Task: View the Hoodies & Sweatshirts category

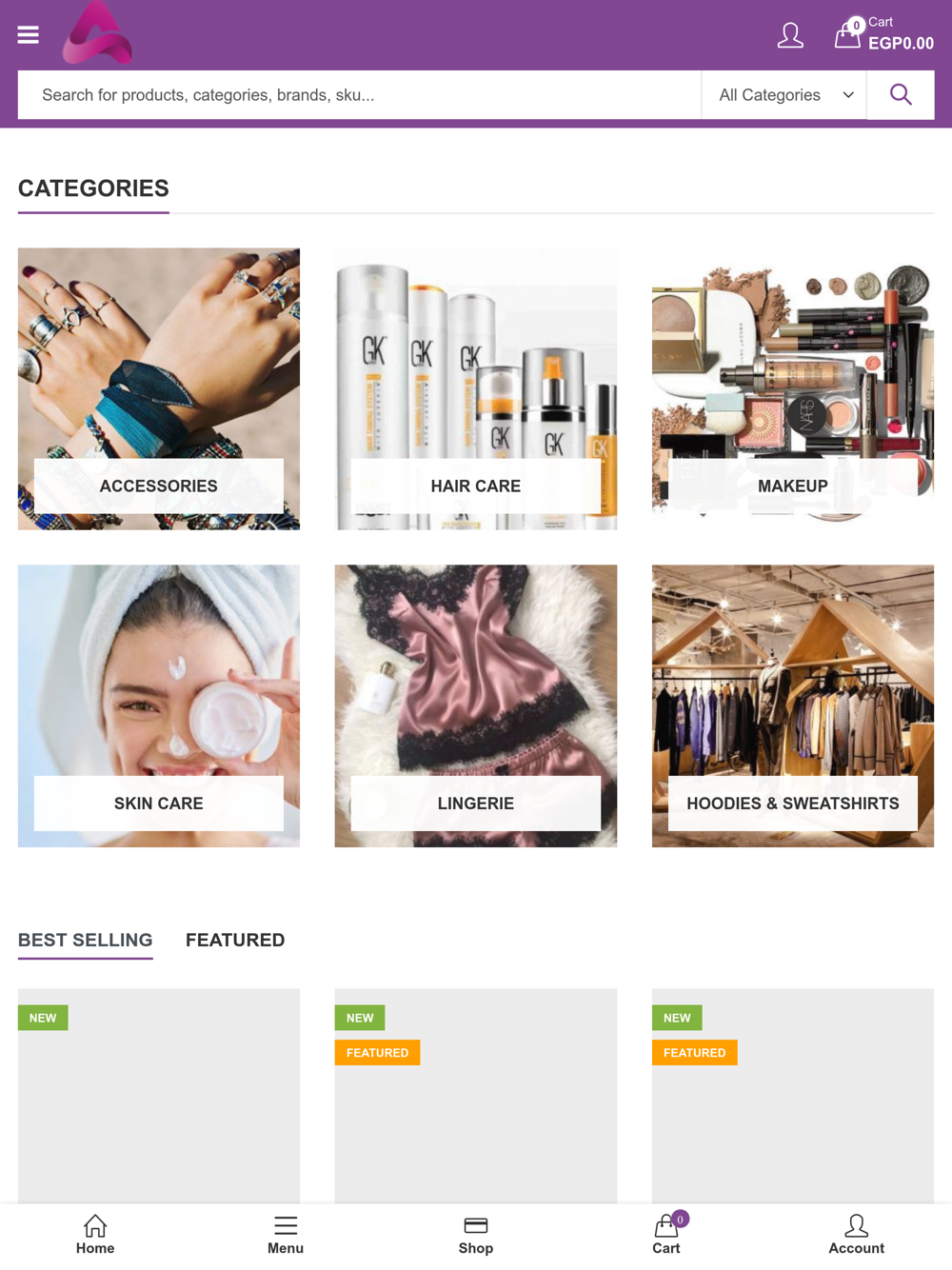Action: click(793, 706)
